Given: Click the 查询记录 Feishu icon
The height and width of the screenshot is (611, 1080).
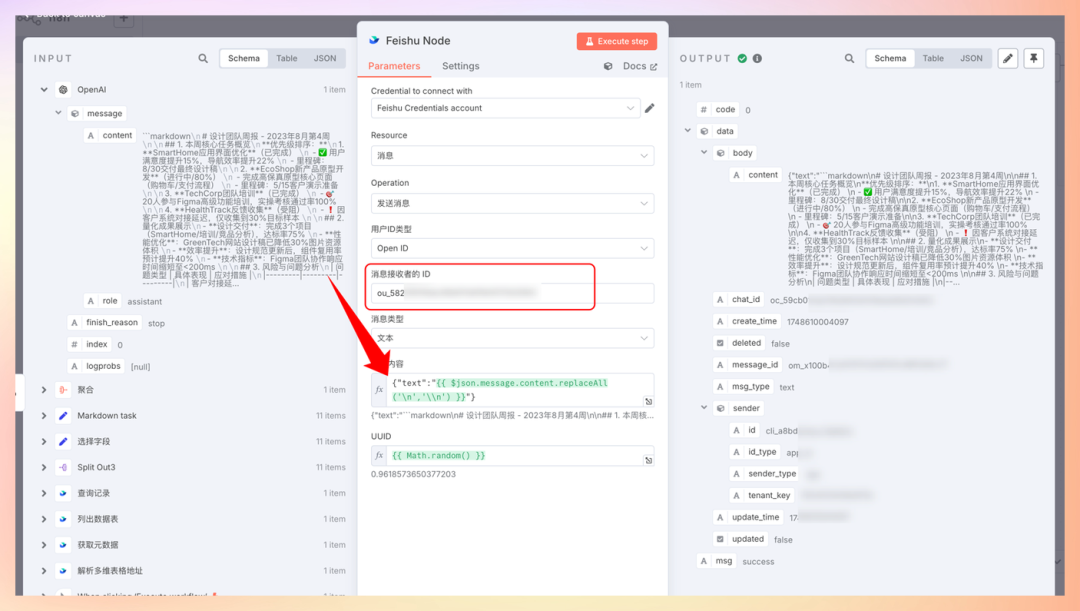Looking at the screenshot, I should point(63,493).
